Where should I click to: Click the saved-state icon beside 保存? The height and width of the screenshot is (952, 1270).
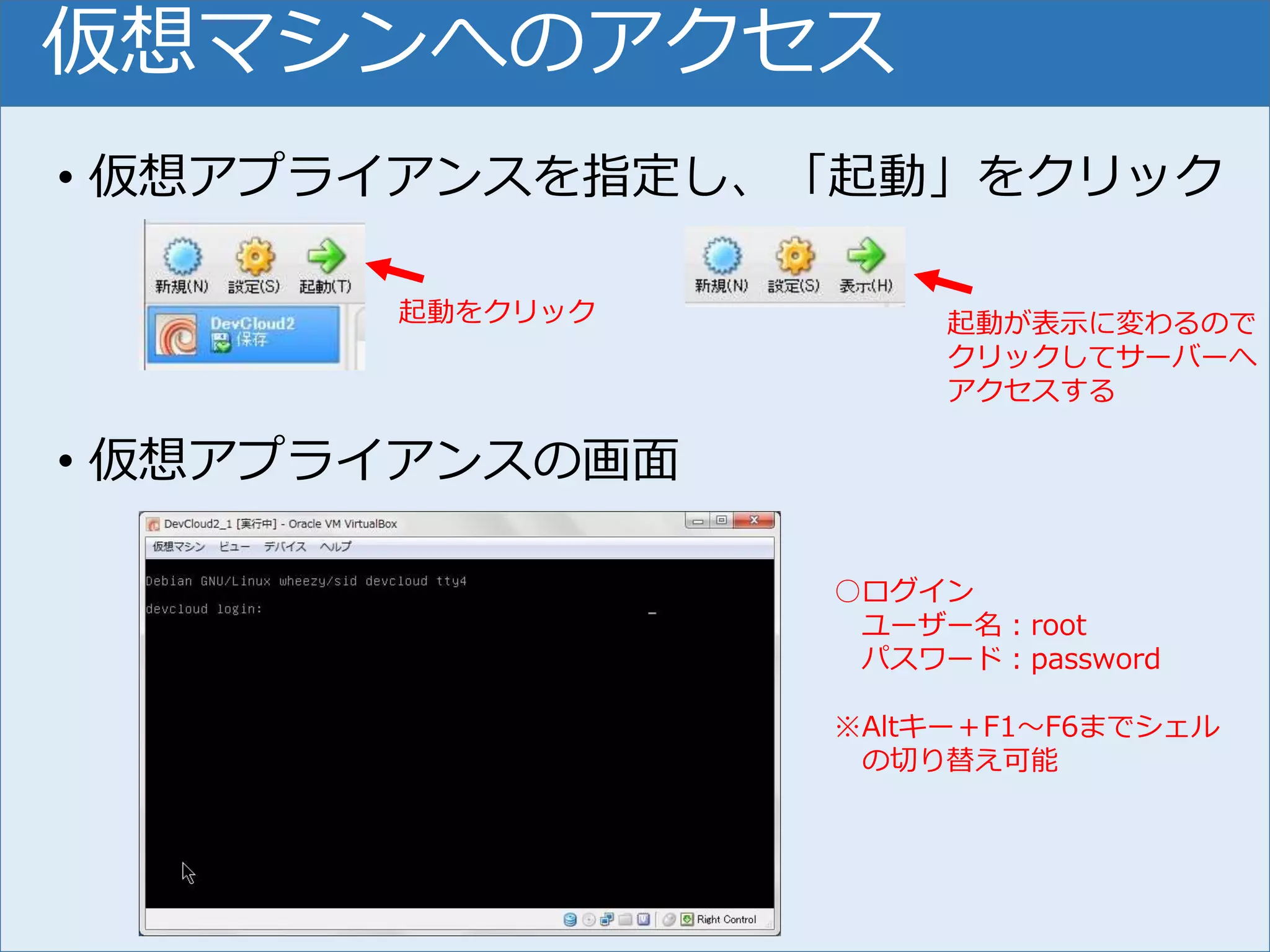click(221, 342)
